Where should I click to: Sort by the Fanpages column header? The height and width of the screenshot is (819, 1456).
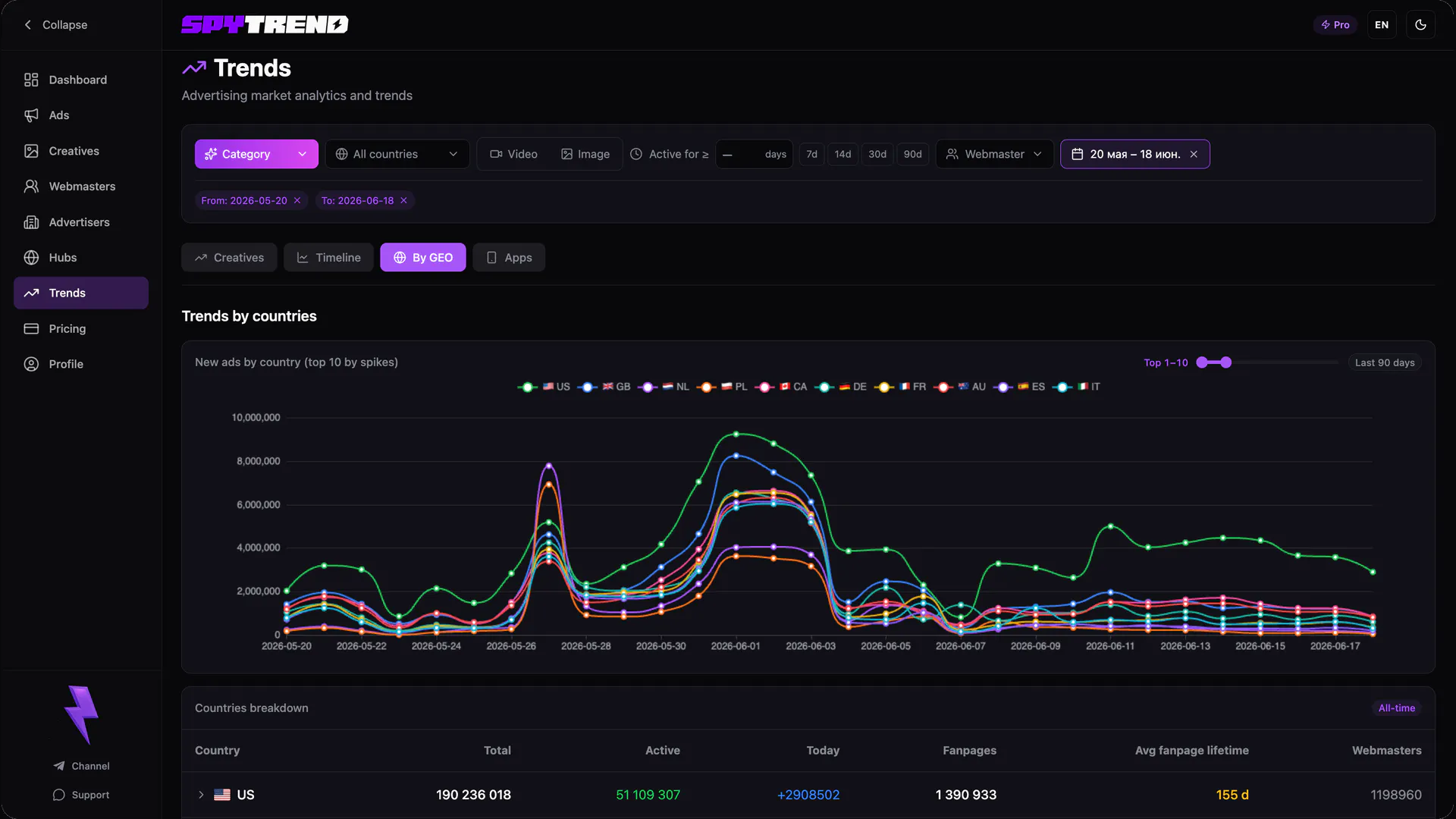click(x=969, y=751)
